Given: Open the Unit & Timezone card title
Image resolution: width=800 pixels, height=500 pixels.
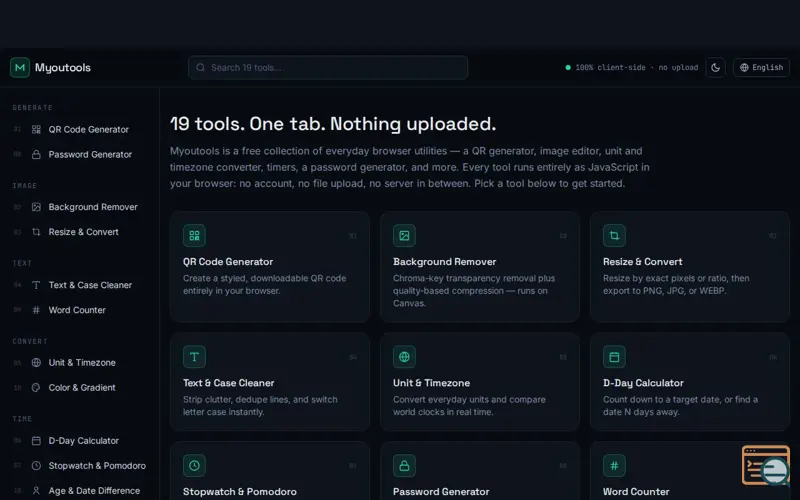Looking at the screenshot, I should (x=431, y=383).
